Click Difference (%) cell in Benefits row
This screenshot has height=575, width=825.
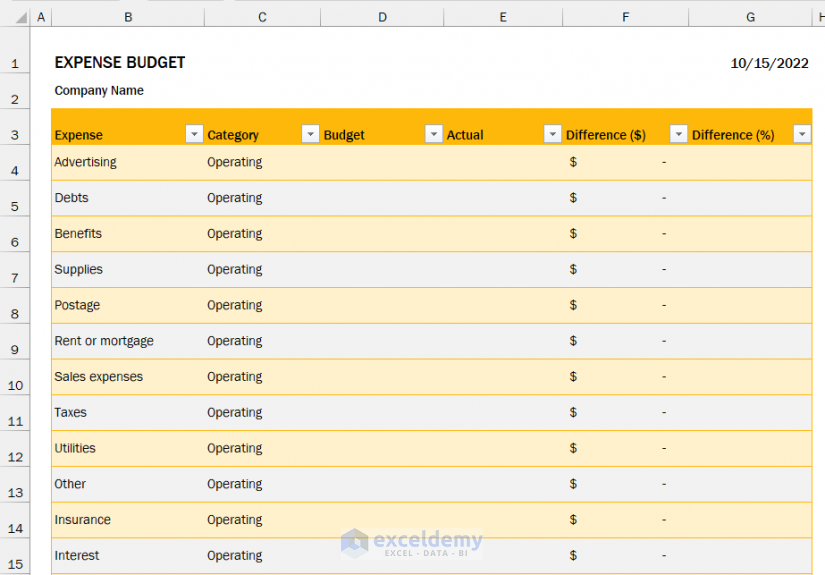(750, 234)
